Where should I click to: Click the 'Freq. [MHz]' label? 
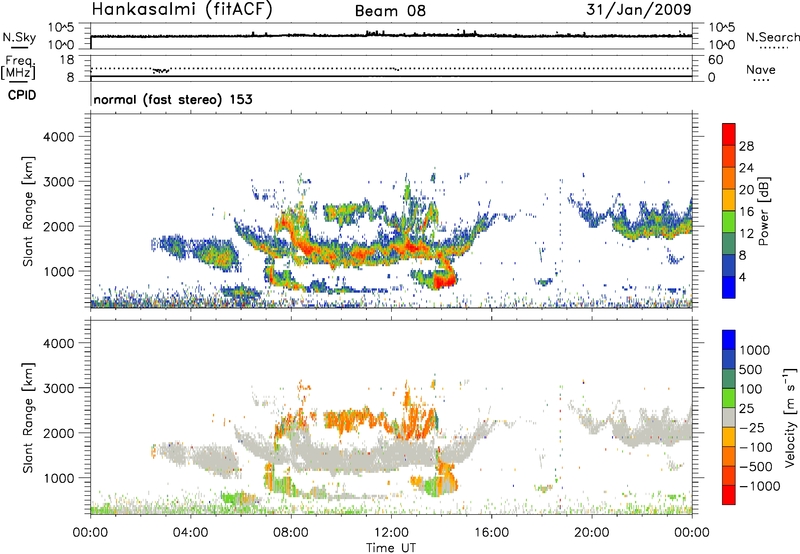pyautogui.click(x=18, y=67)
